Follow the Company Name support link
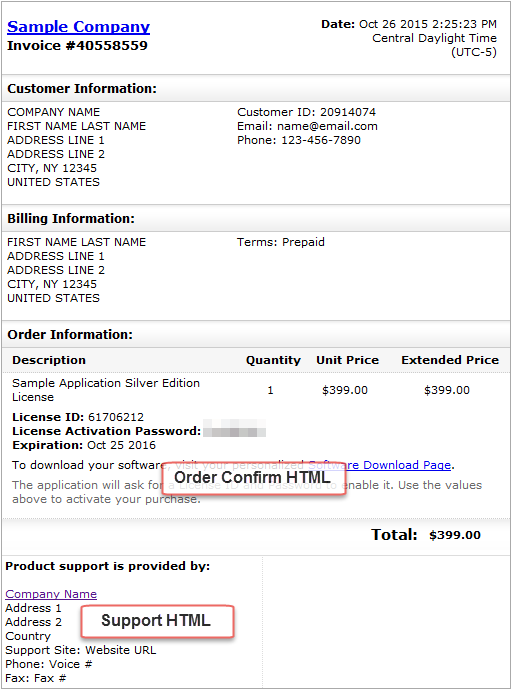Viewport: 512px width, 690px height. pyautogui.click(x=51, y=594)
